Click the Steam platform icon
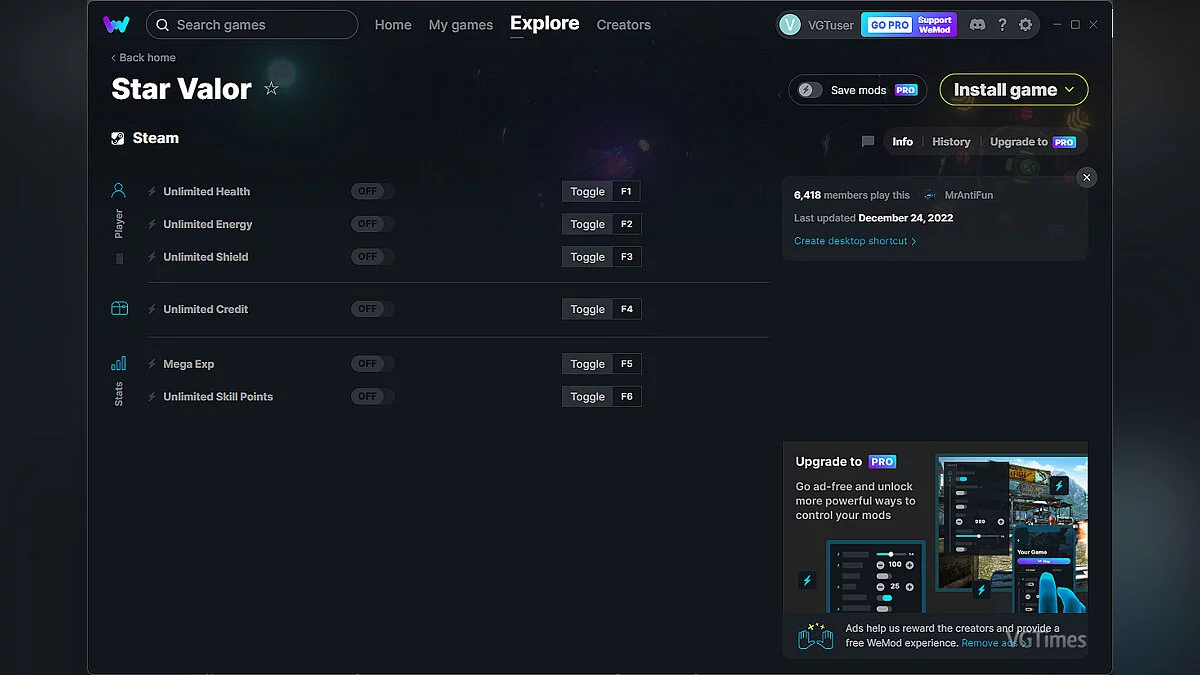The height and width of the screenshot is (675, 1200). [118, 139]
